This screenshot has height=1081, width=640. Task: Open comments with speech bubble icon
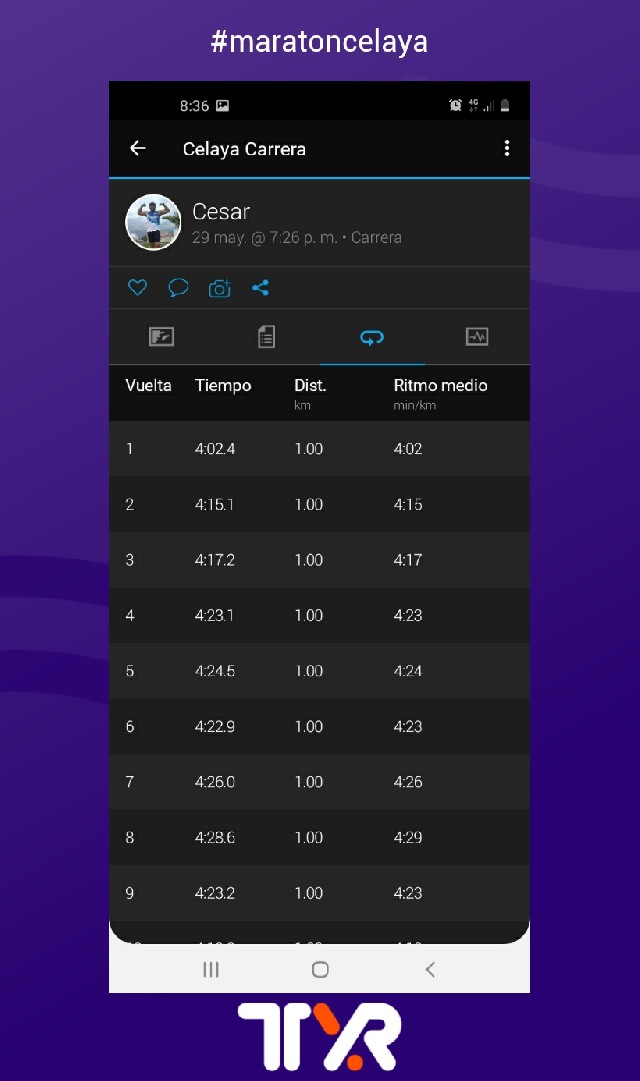pyautogui.click(x=178, y=288)
